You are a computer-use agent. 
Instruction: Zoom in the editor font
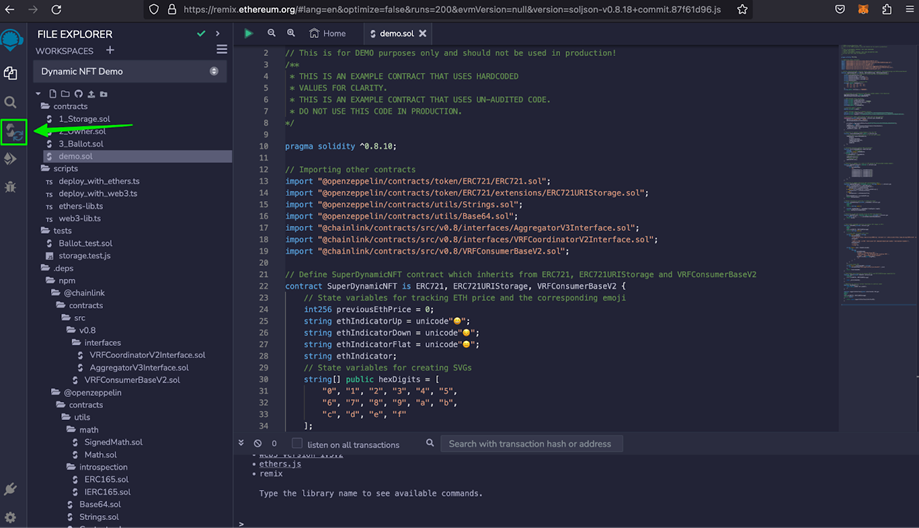[x=291, y=33]
